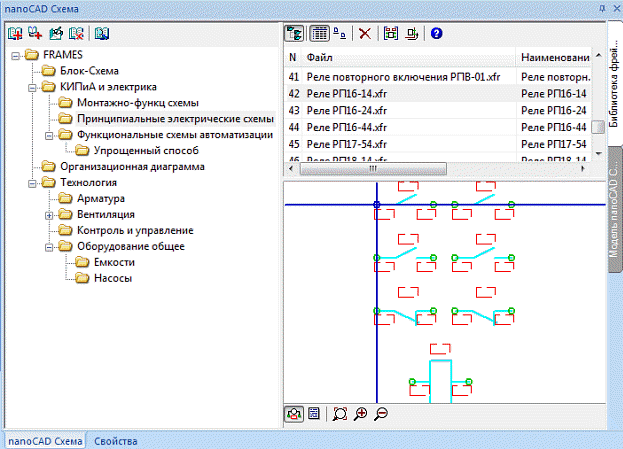623x449 pixels.
Task: Click the red X delete frame icon
Action: tap(365, 33)
